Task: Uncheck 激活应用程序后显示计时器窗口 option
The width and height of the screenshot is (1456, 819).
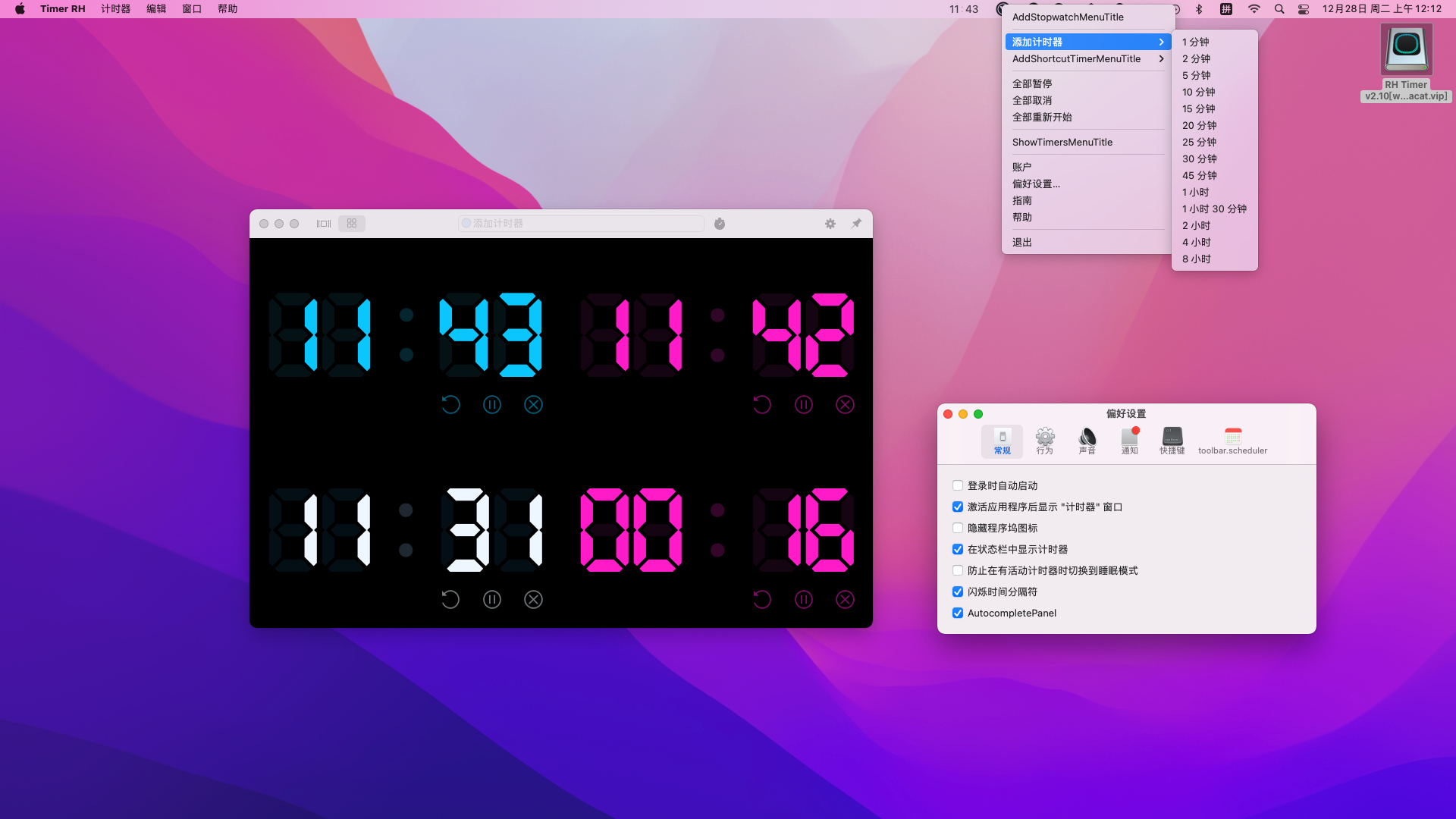Action: point(958,507)
